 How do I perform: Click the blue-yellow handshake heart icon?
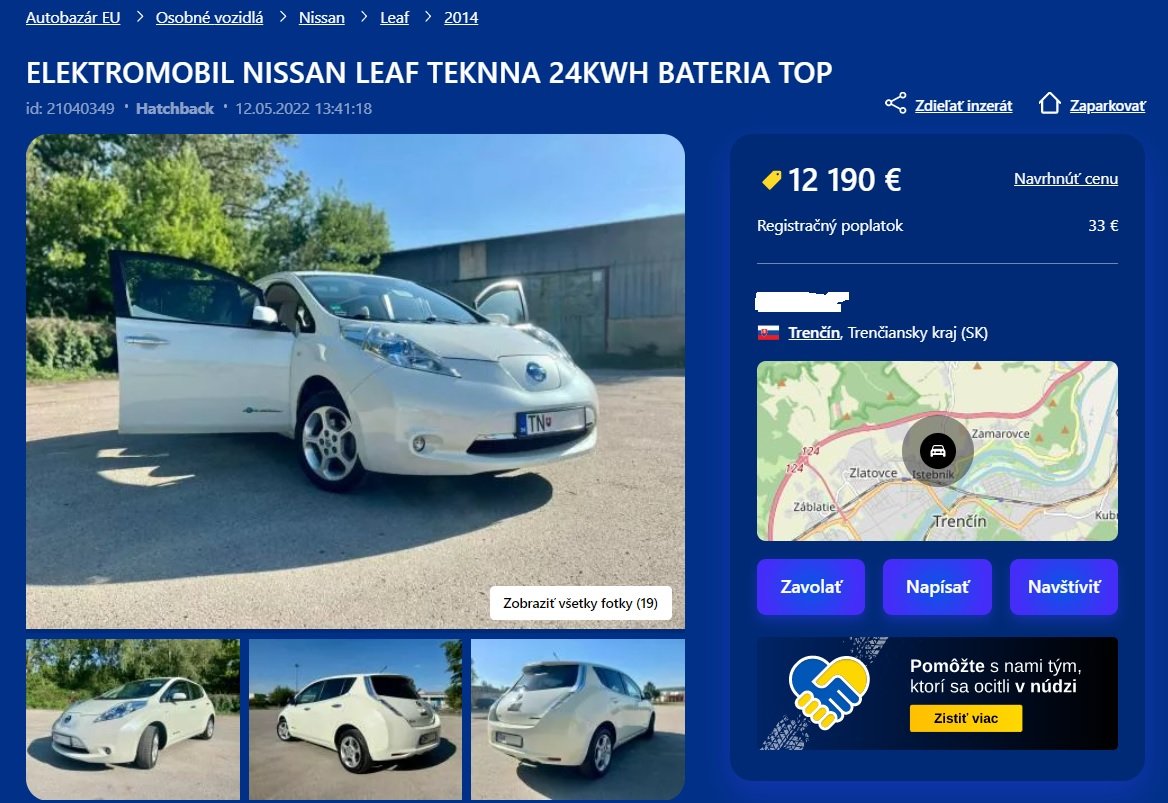(829, 691)
